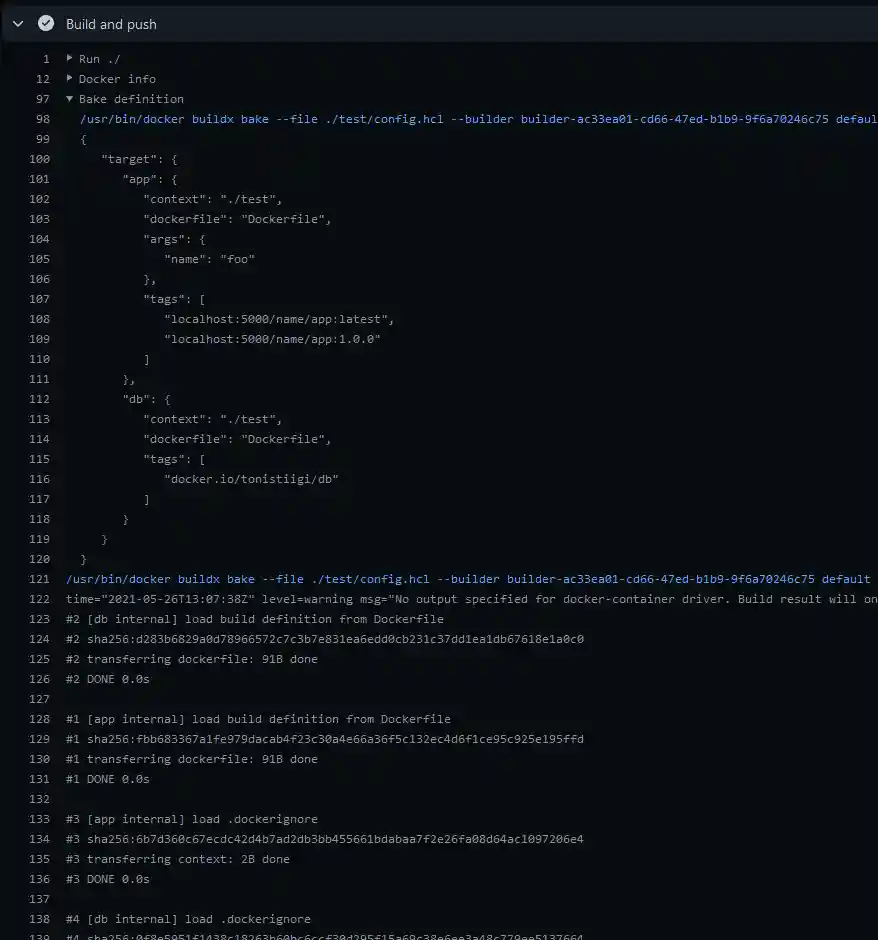The height and width of the screenshot is (940, 878).
Task: Click the green success checkmark icon
Action: (x=45, y=23)
